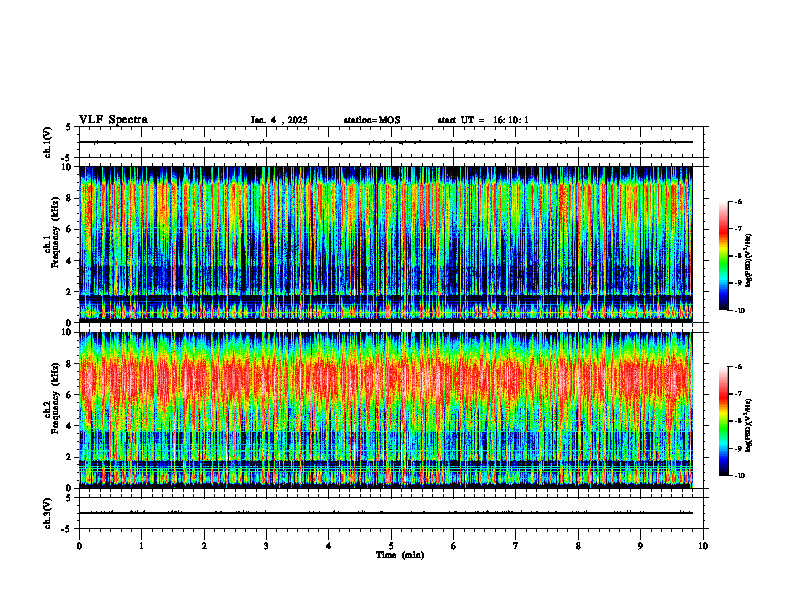Click the time axis tick label "1"
This screenshot has width=792, height=612.
point(141,546)
